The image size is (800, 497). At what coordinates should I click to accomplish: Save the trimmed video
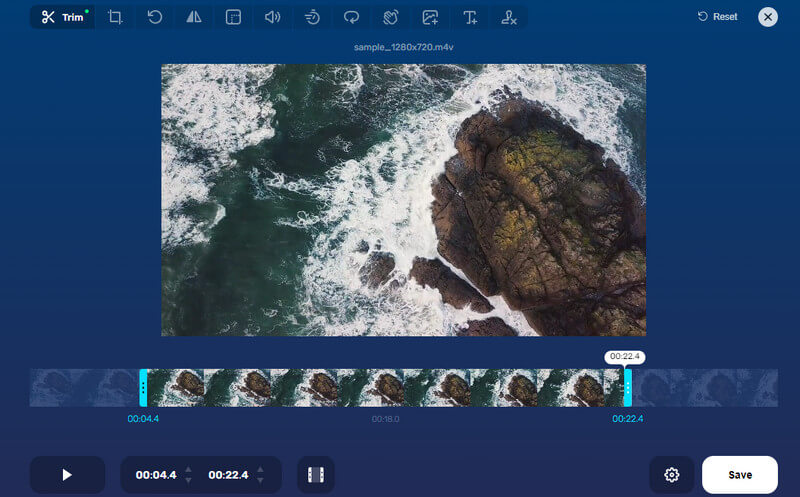740,475
